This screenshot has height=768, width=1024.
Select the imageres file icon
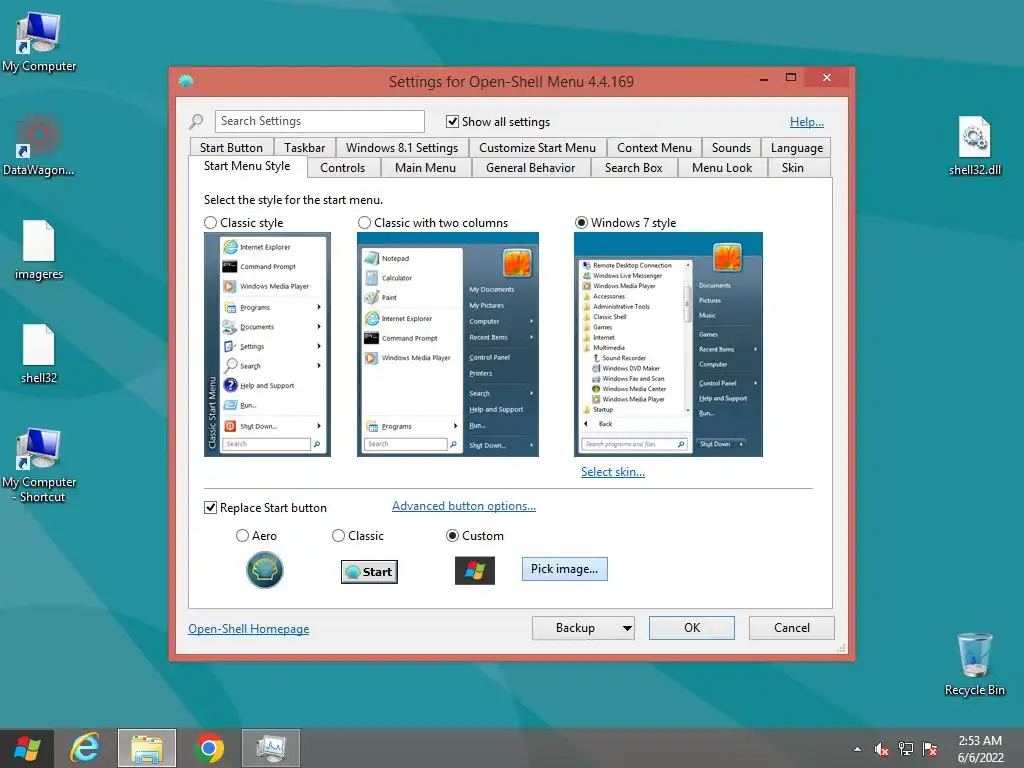pyautogui.click(x=39, y=250)
